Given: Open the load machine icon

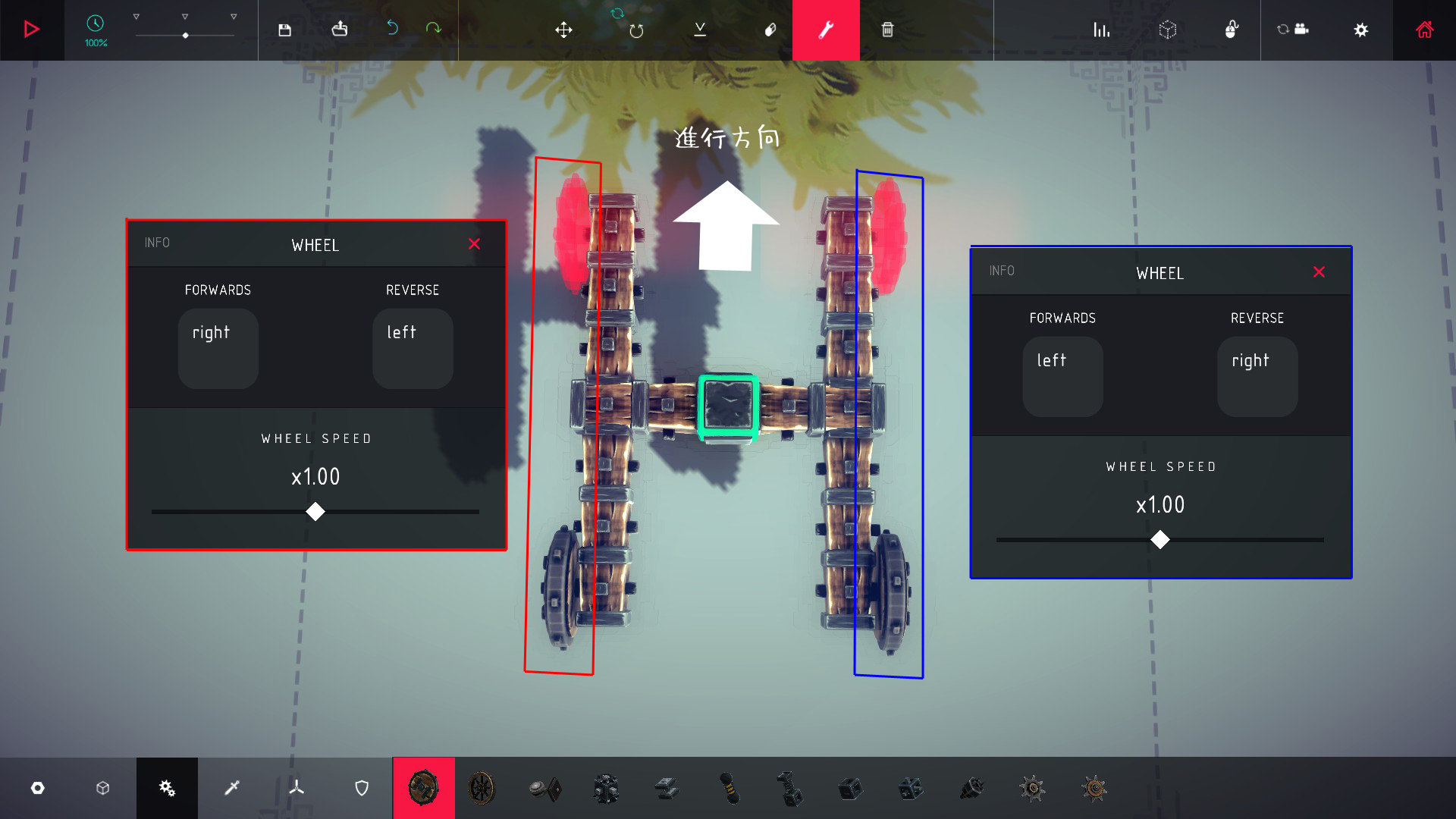Looking at the screenshot, I should pos(339,29).
